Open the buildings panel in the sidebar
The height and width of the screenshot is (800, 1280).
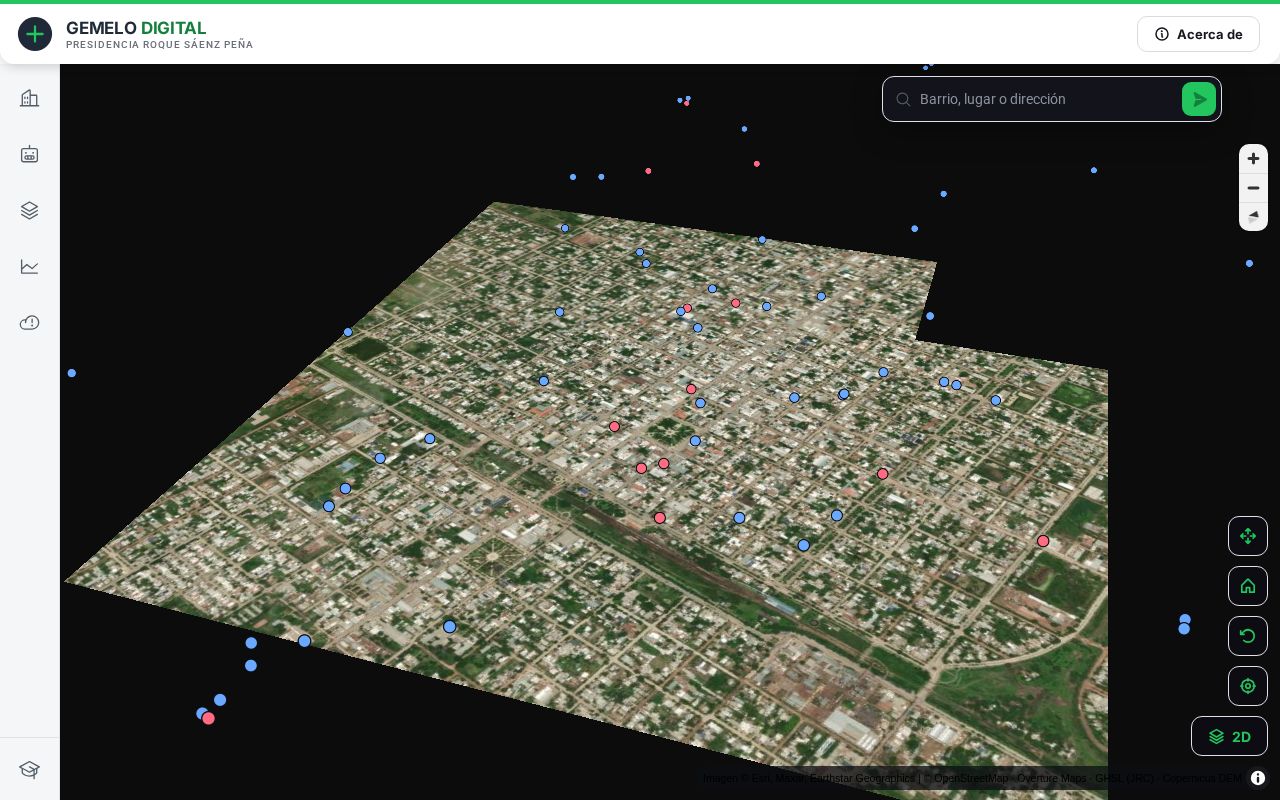(30, 98)
